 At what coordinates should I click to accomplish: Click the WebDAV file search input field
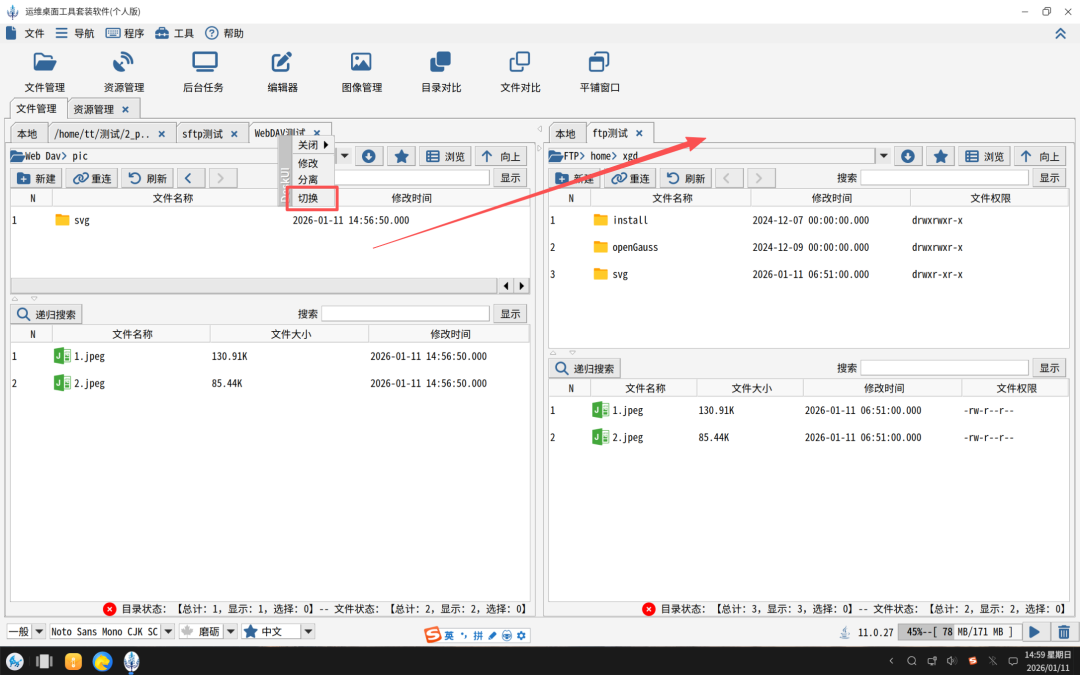coord(405,314)
